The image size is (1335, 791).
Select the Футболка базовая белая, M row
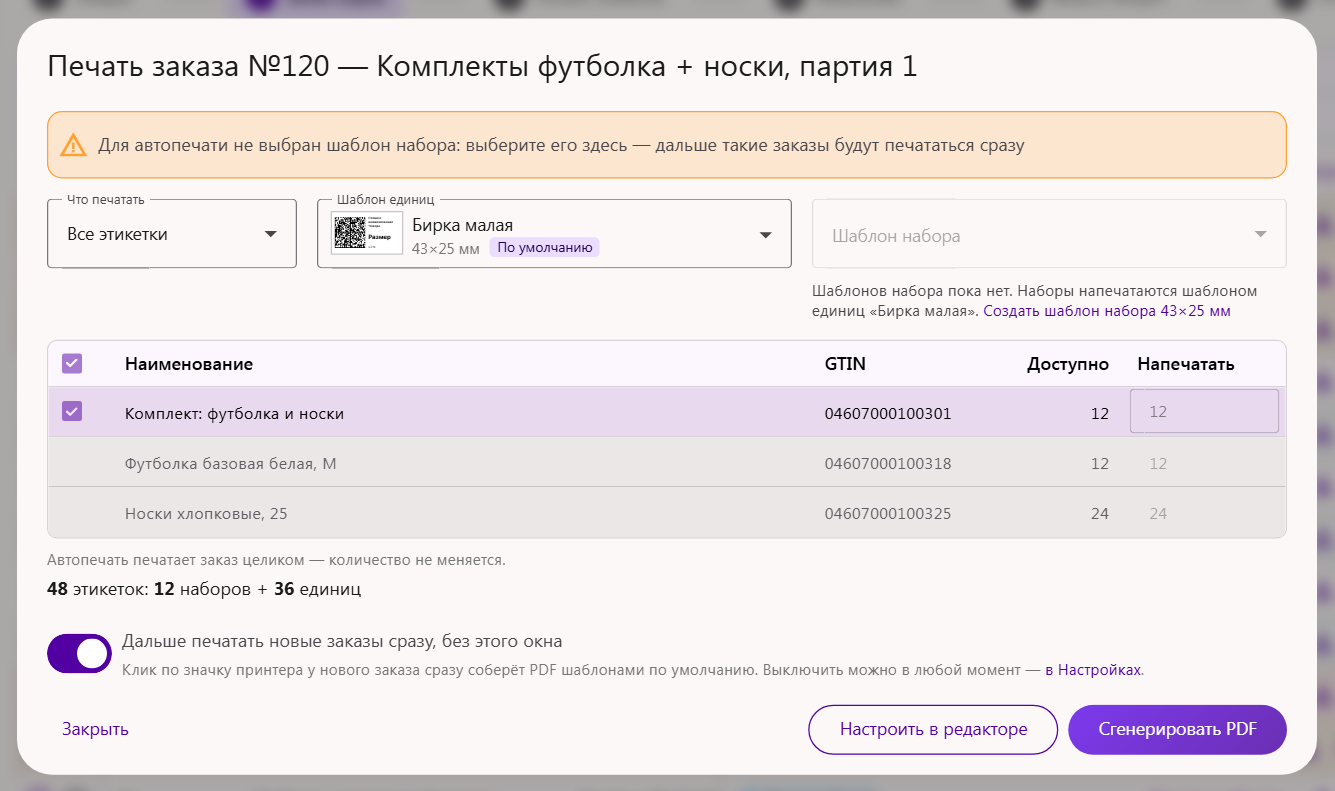click(x=667, y=463)
